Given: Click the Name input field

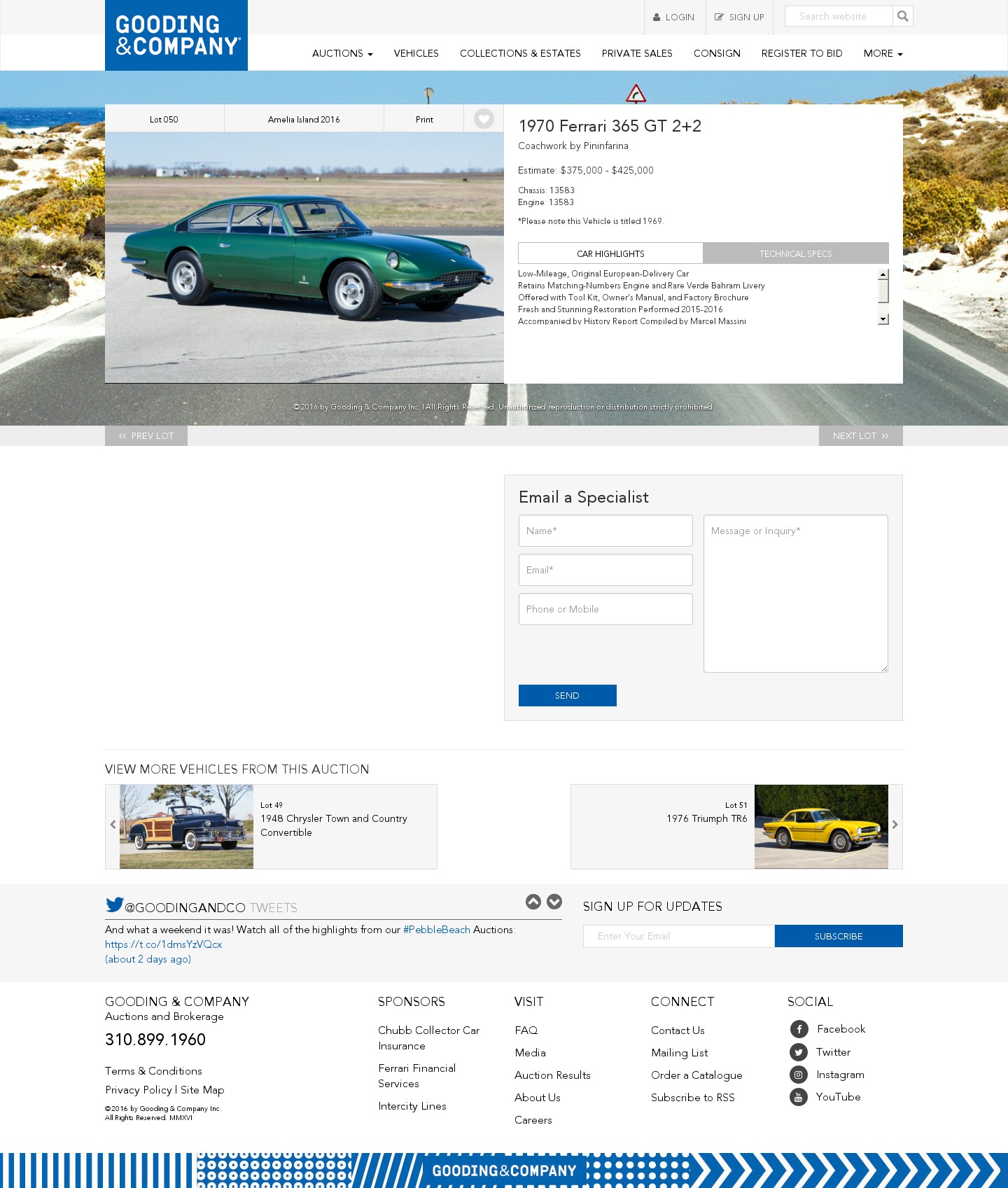Looking at the screenshot, I should tap(605, 531).
